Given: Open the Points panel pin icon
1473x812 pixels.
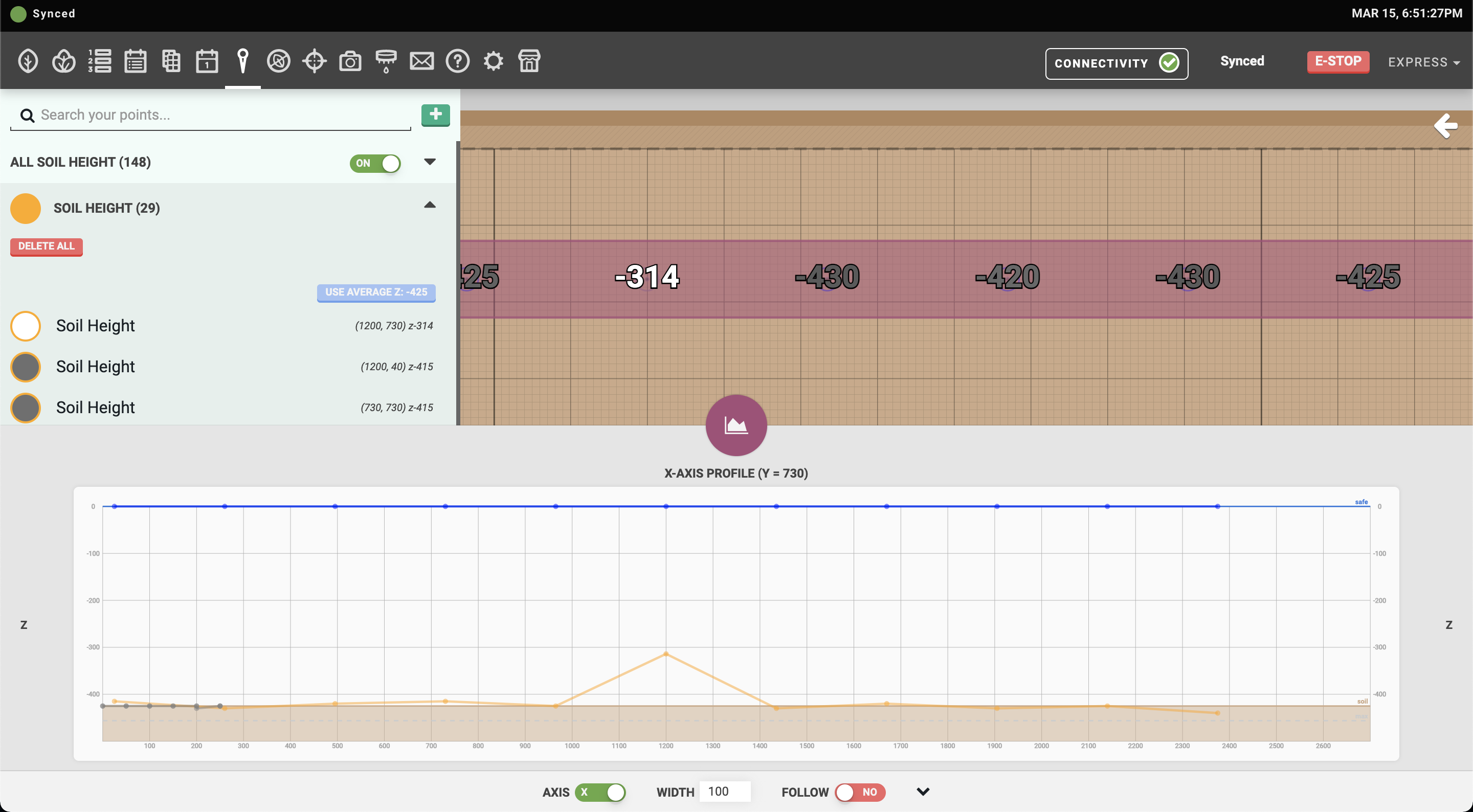Looking at the screenshot, I should tap(243, 61).
